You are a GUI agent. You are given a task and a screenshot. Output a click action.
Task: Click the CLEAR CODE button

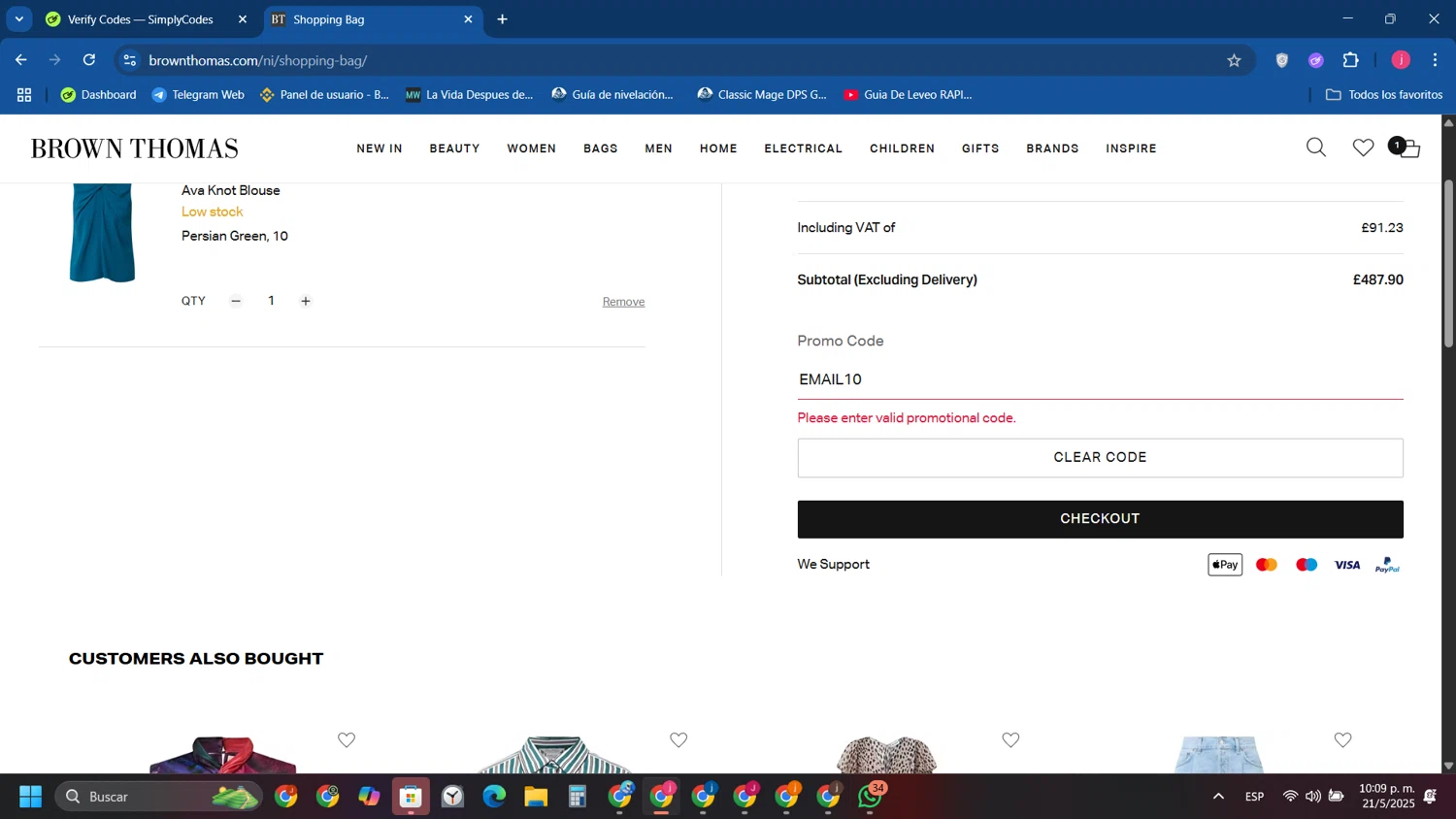(x=1100, y=457)
